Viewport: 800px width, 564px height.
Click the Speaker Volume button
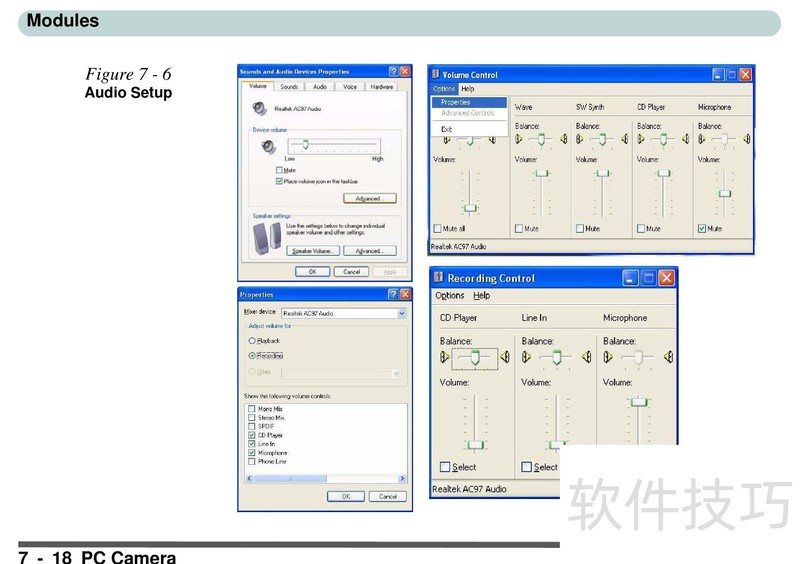pos(313,251)
